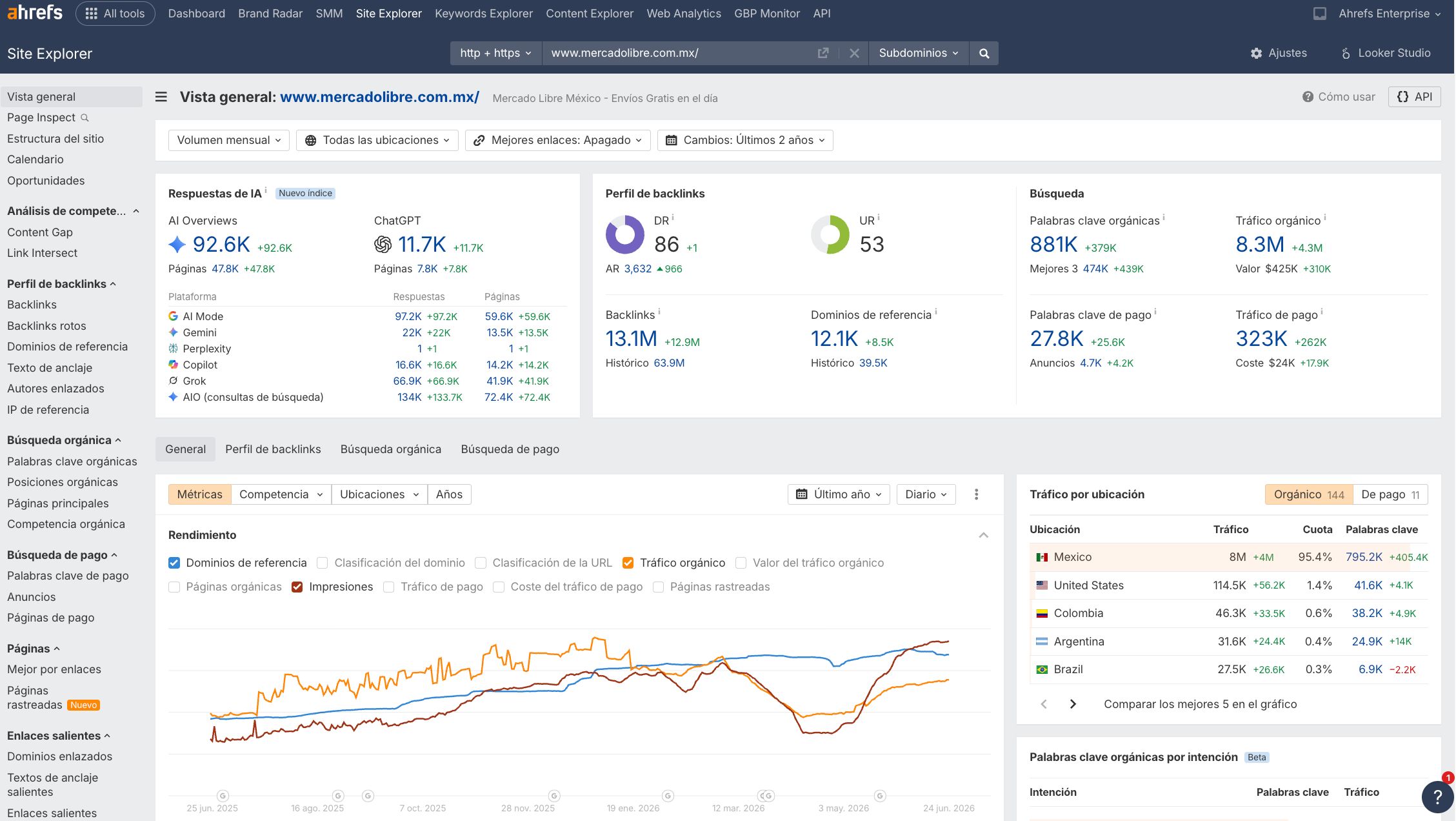Screen dimensions: 1456x821
Task: Open Looker Studio integration
Action: click(1386, 54)
